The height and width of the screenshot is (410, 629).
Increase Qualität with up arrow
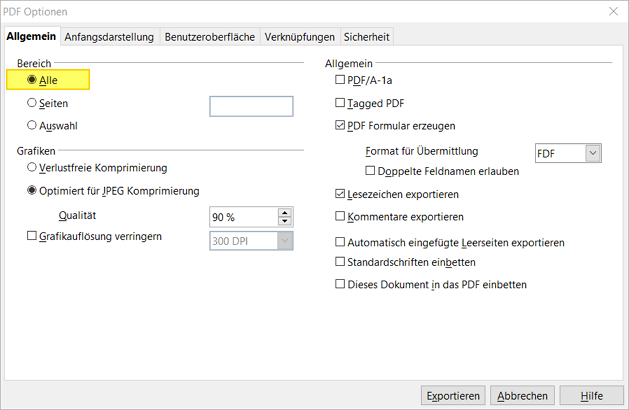click(x=285, y=212)
